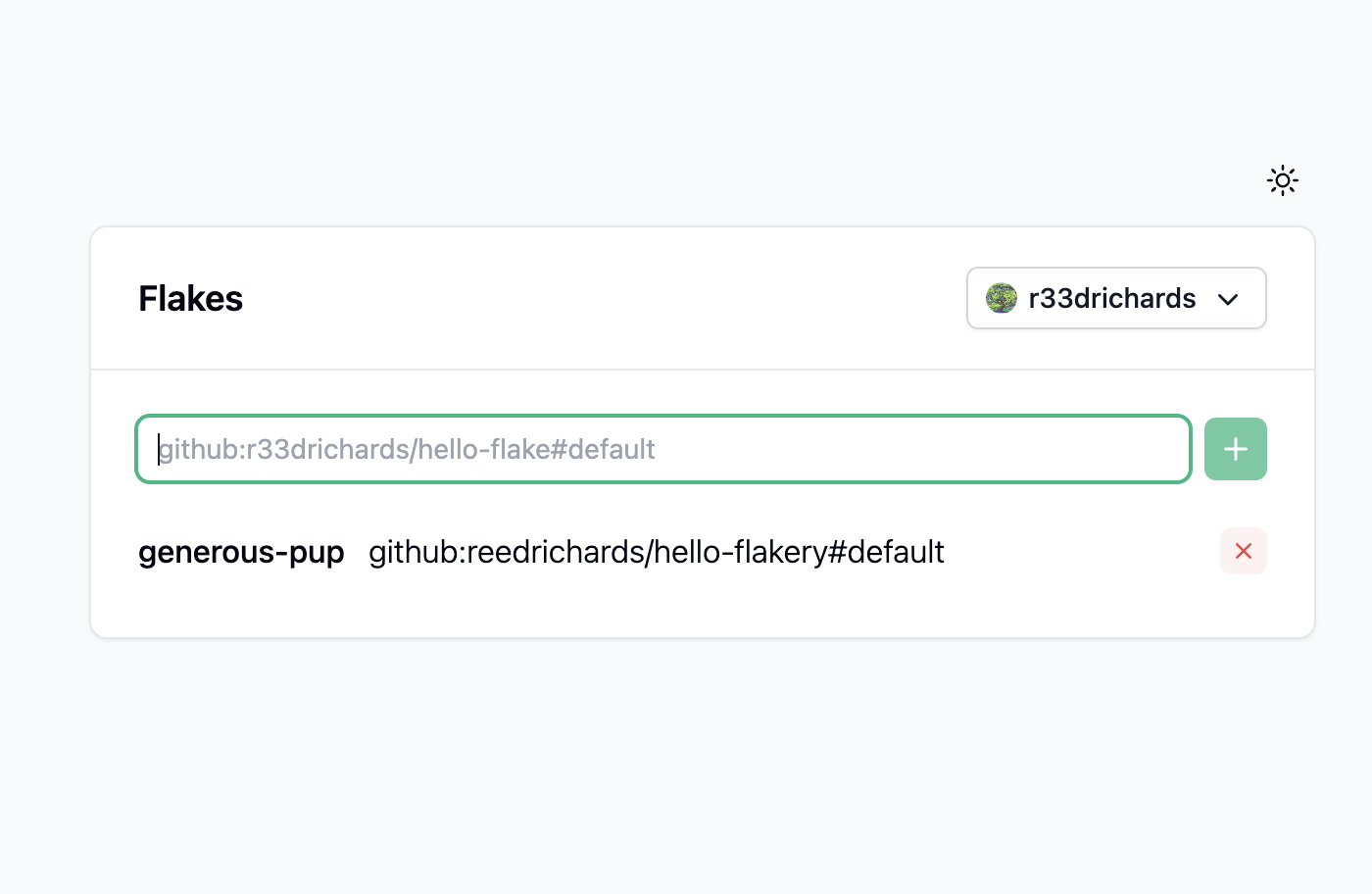Click the Flakes heading

[190, 298]
